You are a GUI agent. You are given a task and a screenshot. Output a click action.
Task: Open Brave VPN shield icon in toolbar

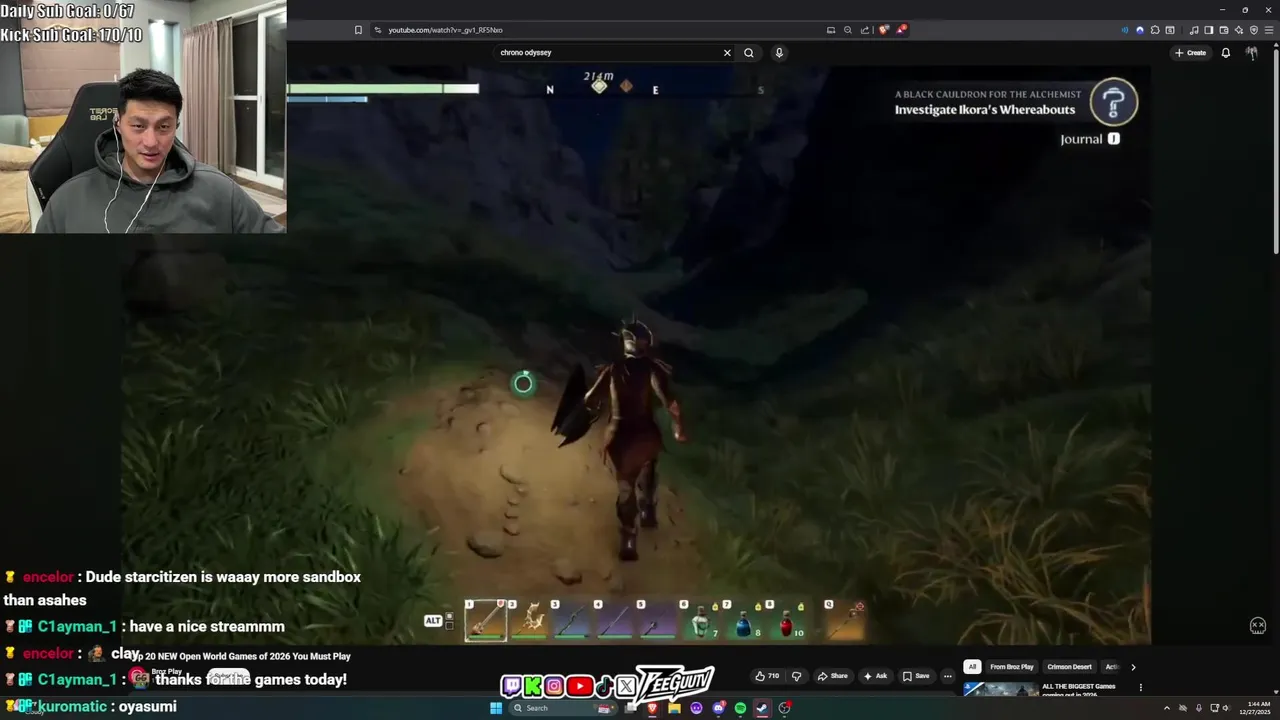tap(1254, 30)
